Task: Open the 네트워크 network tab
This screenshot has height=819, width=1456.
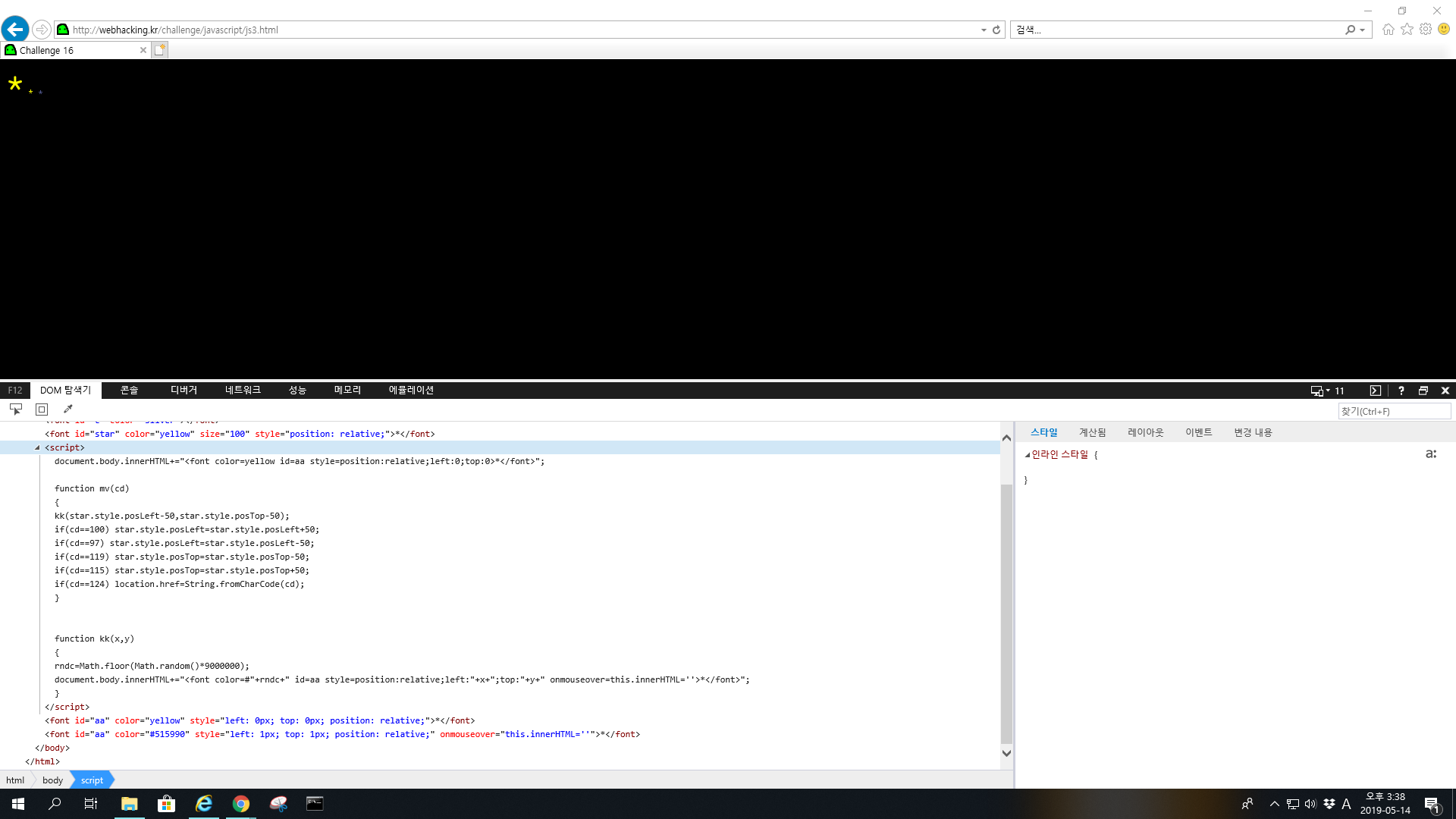Action: pyautogui.click(x=243, y=390)
